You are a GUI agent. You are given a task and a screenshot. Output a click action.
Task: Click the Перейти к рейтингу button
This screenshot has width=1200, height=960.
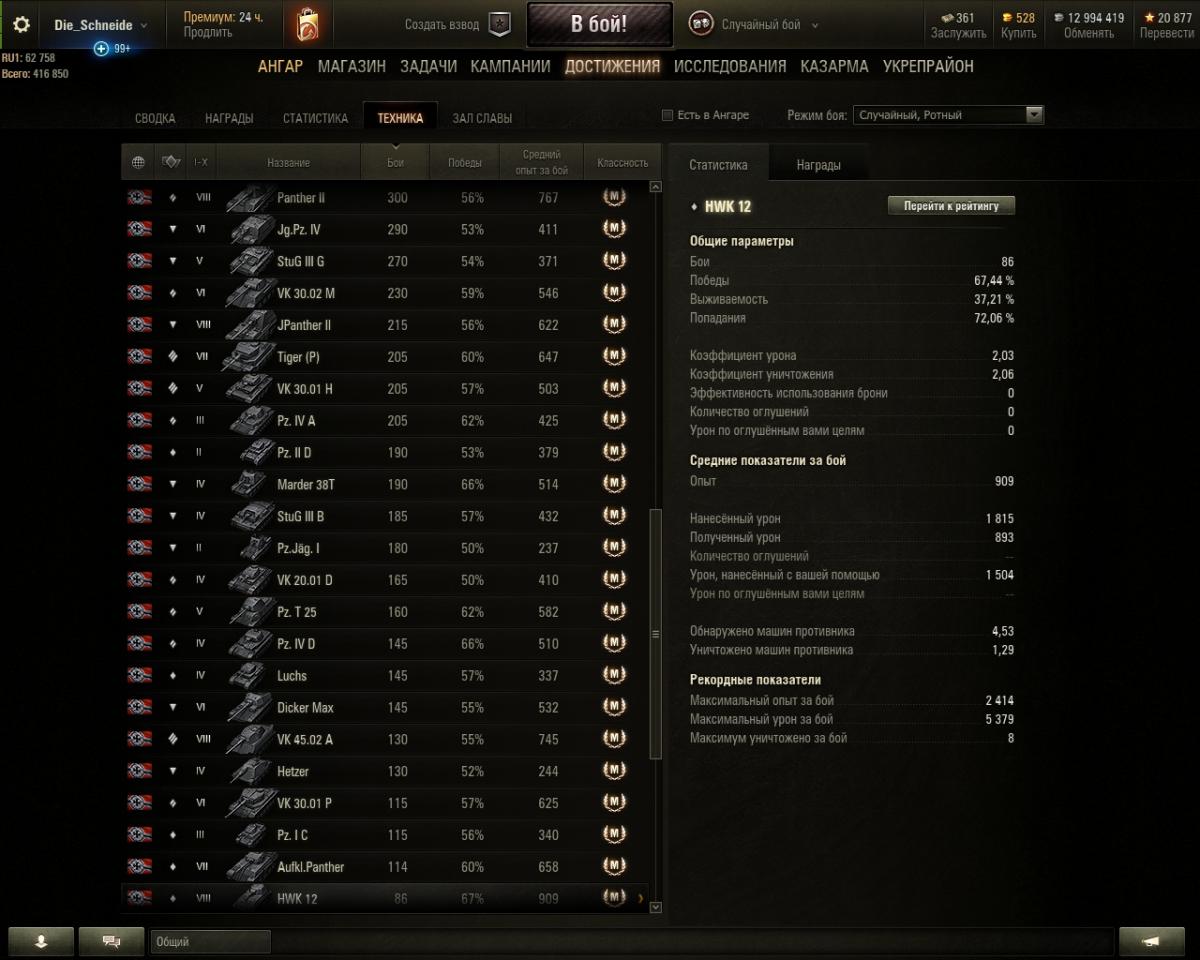tap(951, 206)
